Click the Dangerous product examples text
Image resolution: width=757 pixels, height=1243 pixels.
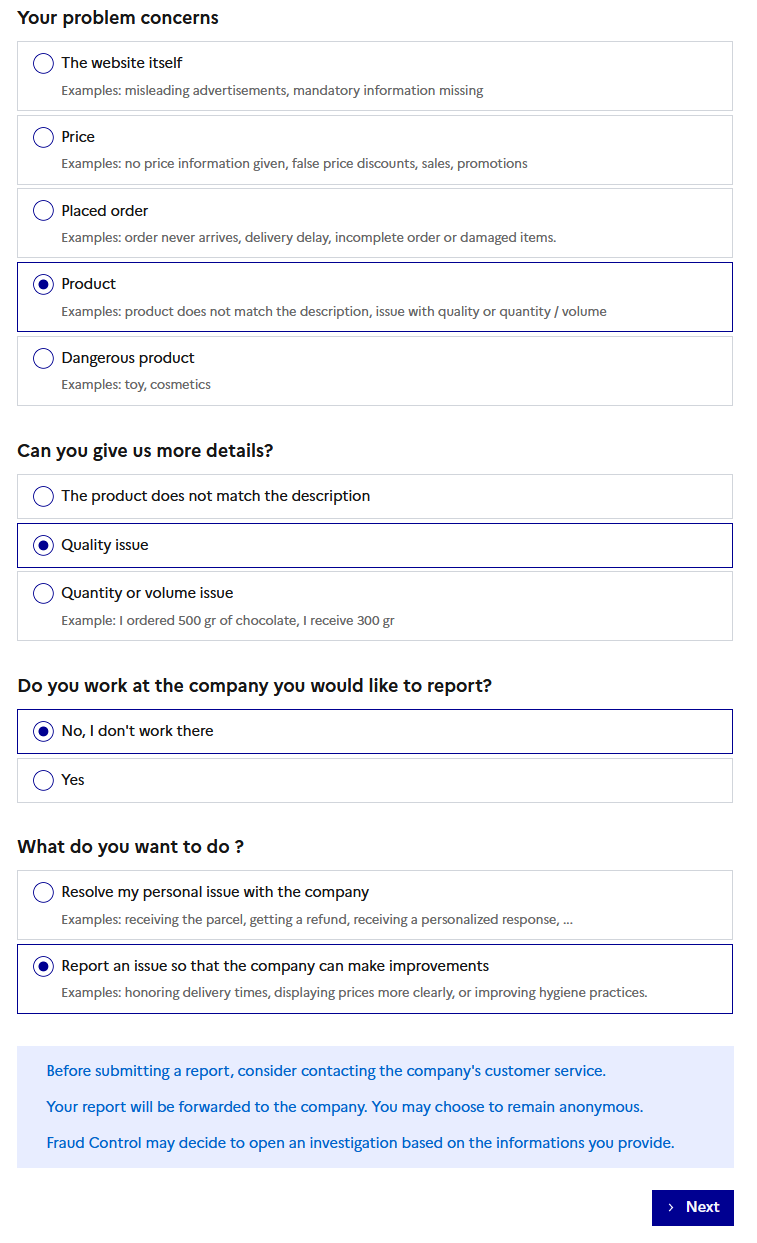tap(136, 385)
